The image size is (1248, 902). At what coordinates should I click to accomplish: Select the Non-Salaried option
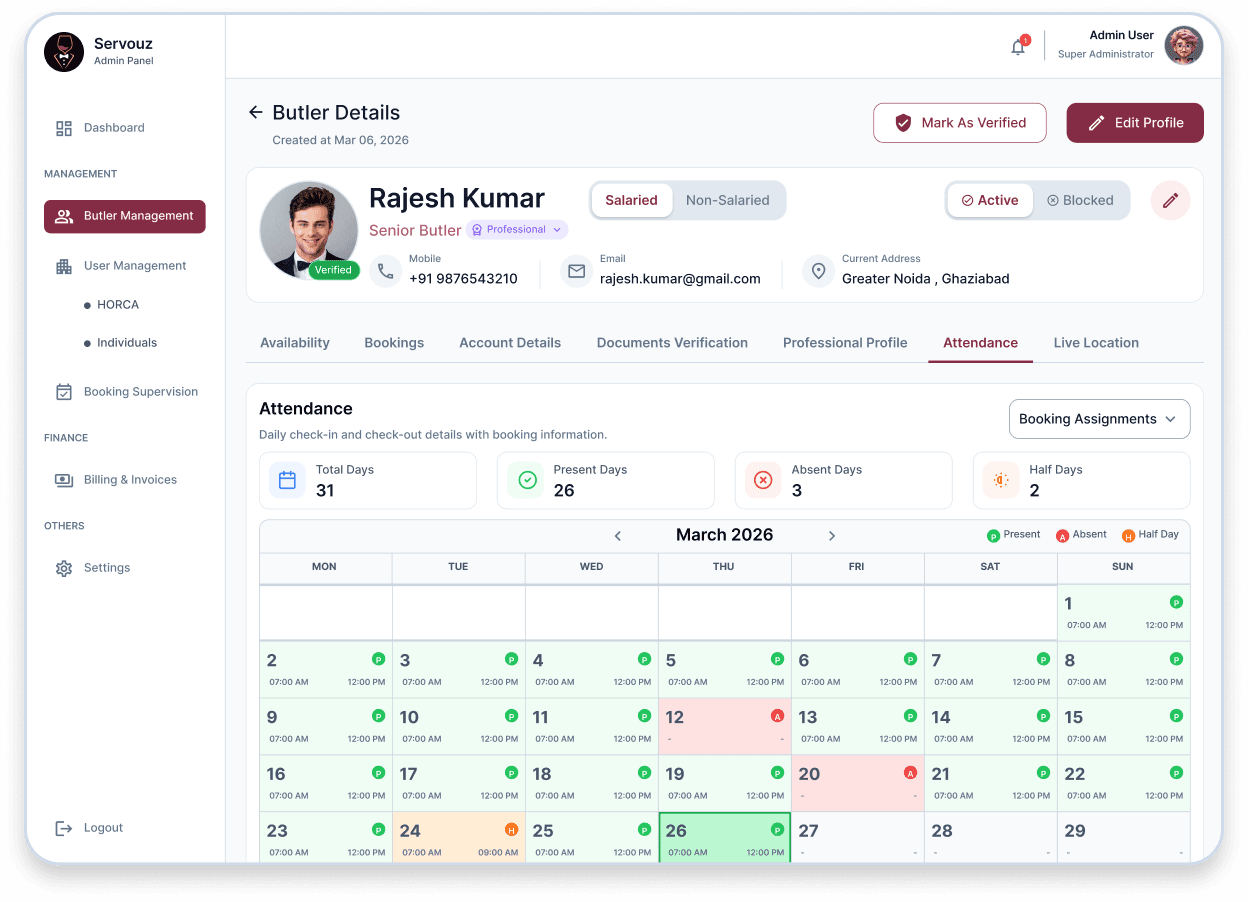tap(728, 200)
